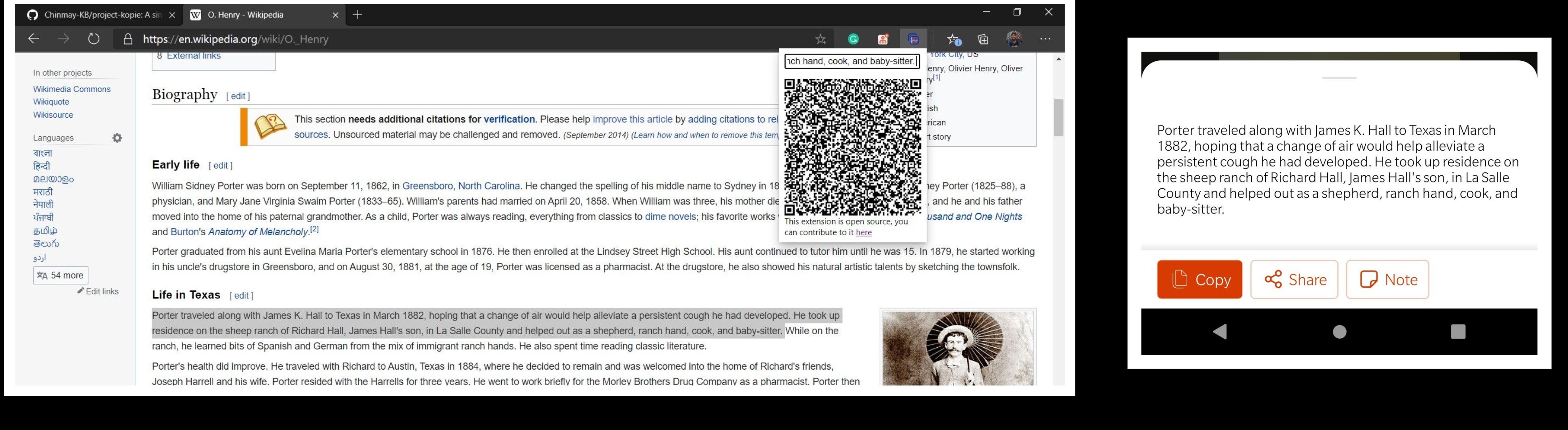Click the orange hierarchy extension icon
The height and width of the screenshot is (430, 1568).
tap(883, 39)
